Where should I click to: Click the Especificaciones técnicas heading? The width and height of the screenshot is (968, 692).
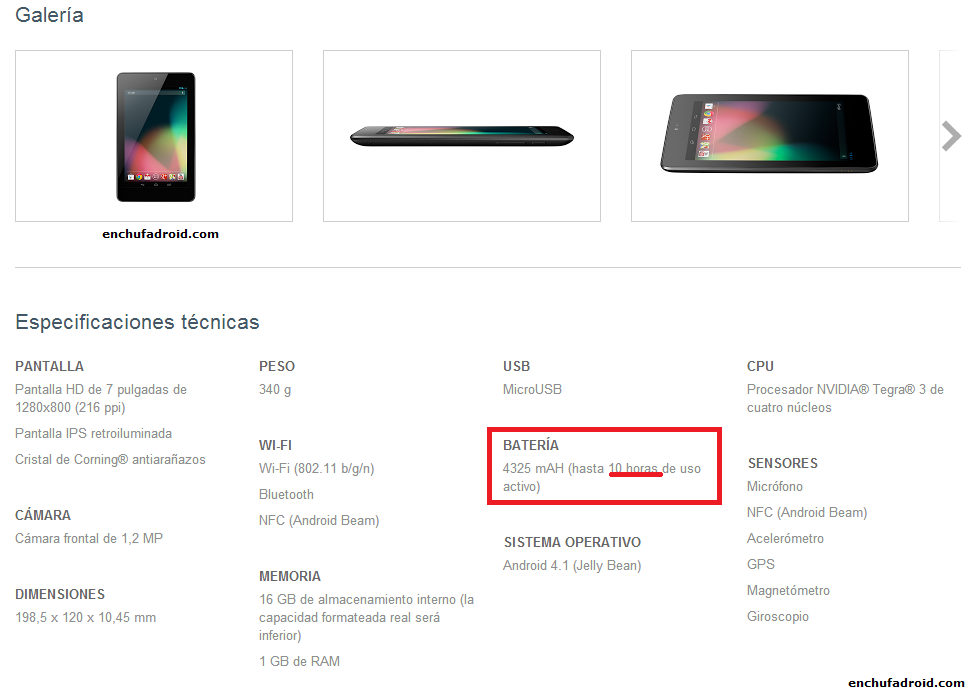click(137, 322)
